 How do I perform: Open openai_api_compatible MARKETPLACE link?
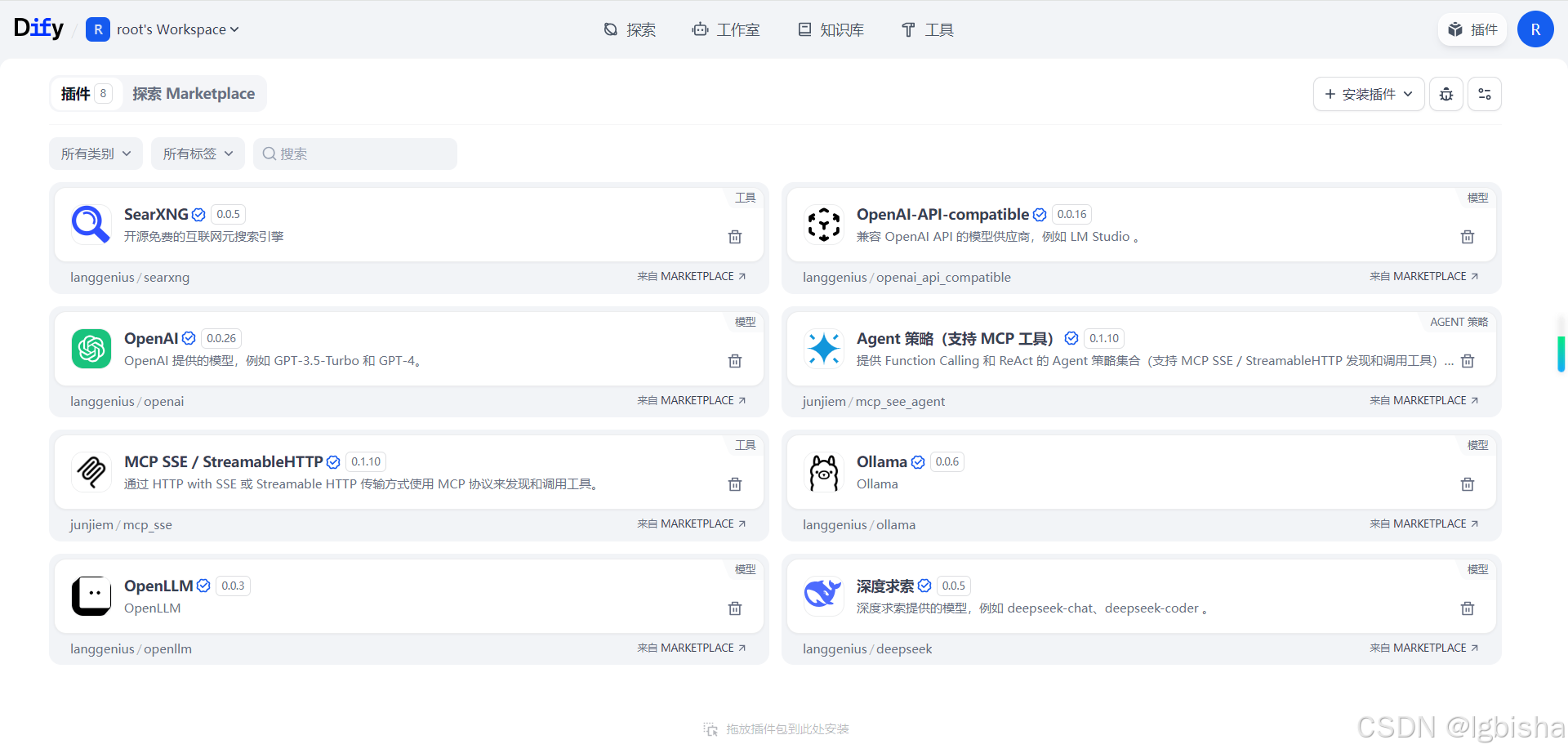pyautogui.click(x=1424, y=276)
